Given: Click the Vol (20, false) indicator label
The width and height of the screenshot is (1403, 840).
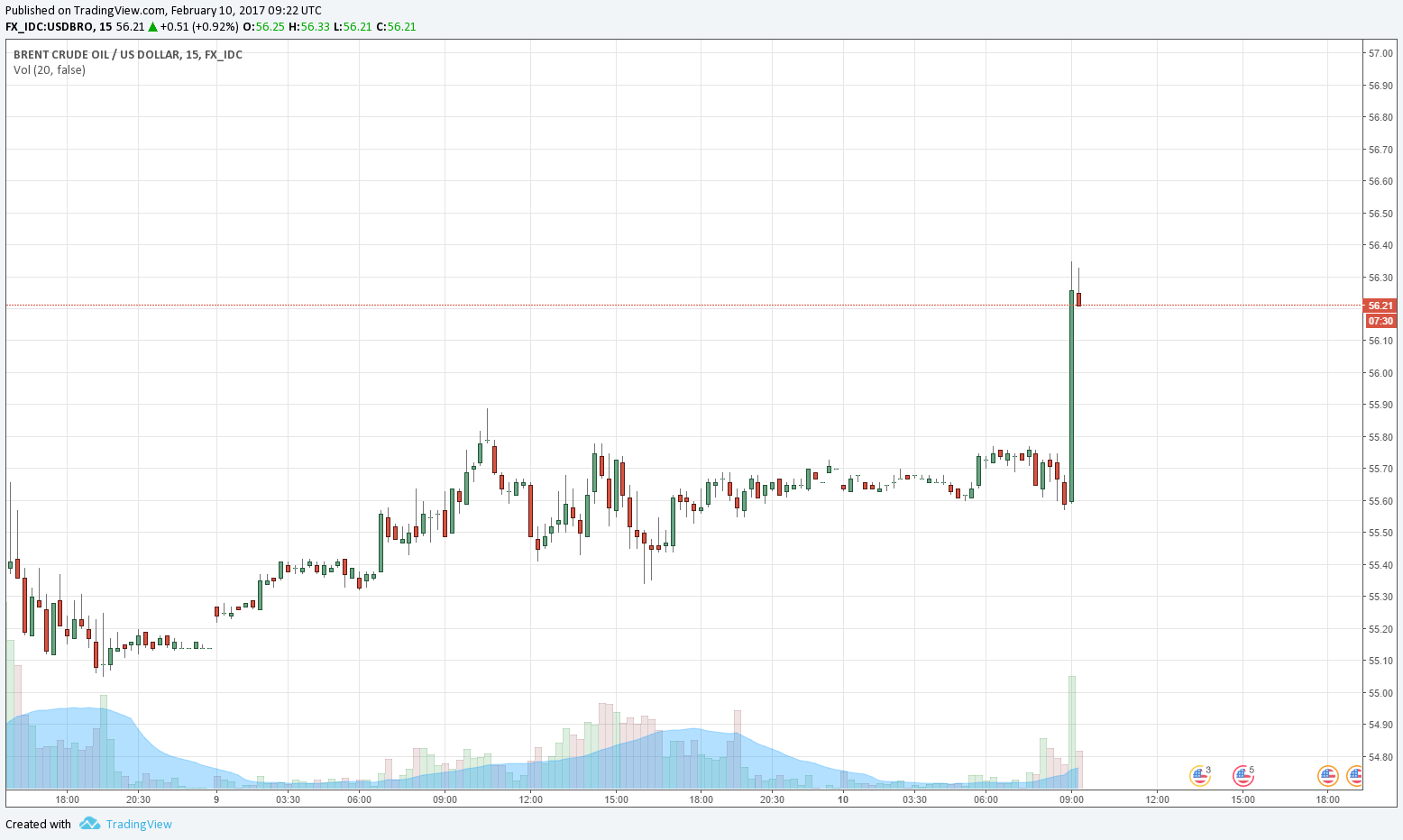Looking at the screenshot, I should [50, 69].
